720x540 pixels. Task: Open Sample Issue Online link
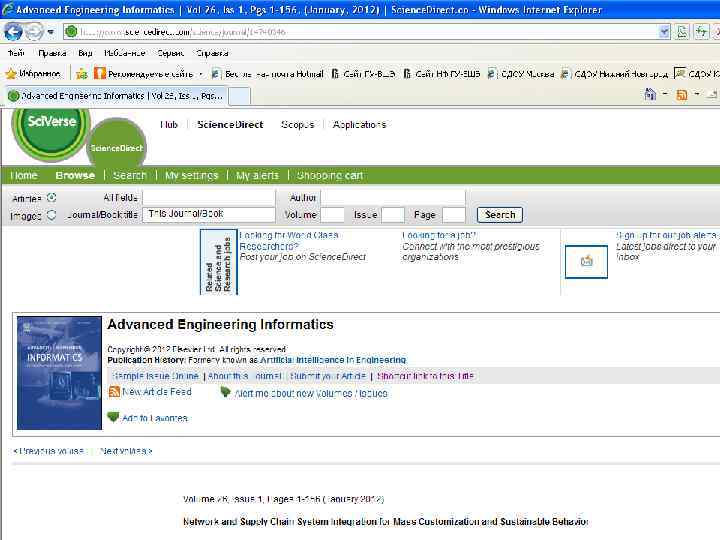[x=155, y=376]
